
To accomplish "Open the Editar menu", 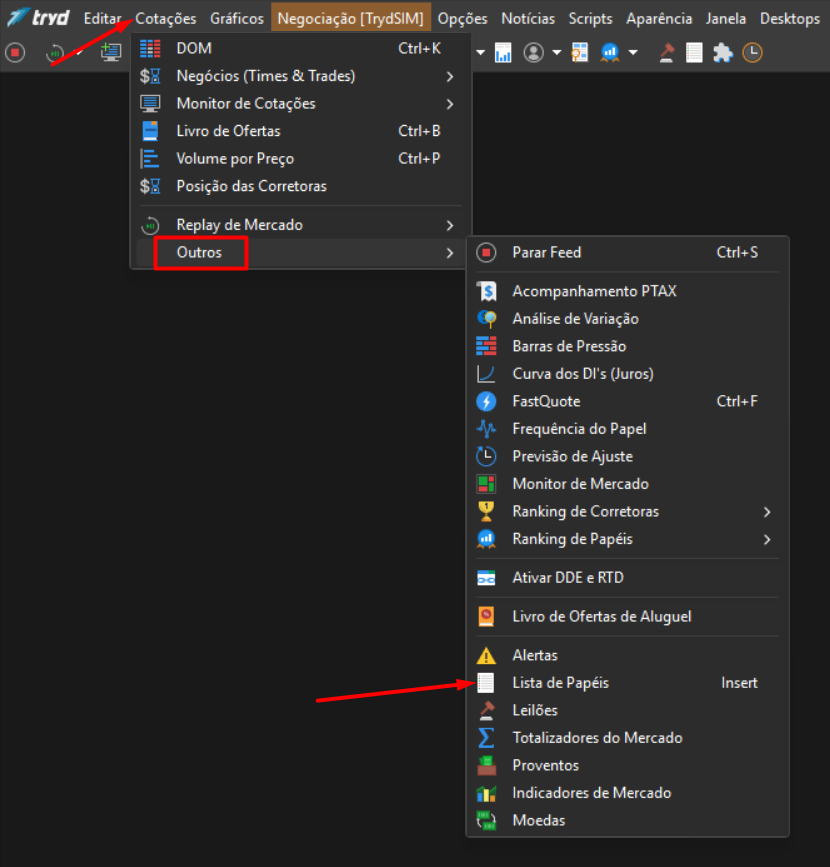I will coord(102,19).
